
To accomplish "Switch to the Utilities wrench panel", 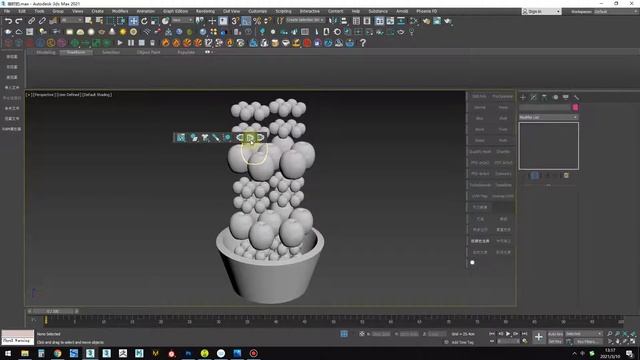I will pyautogui.click(x=576, y=97).
